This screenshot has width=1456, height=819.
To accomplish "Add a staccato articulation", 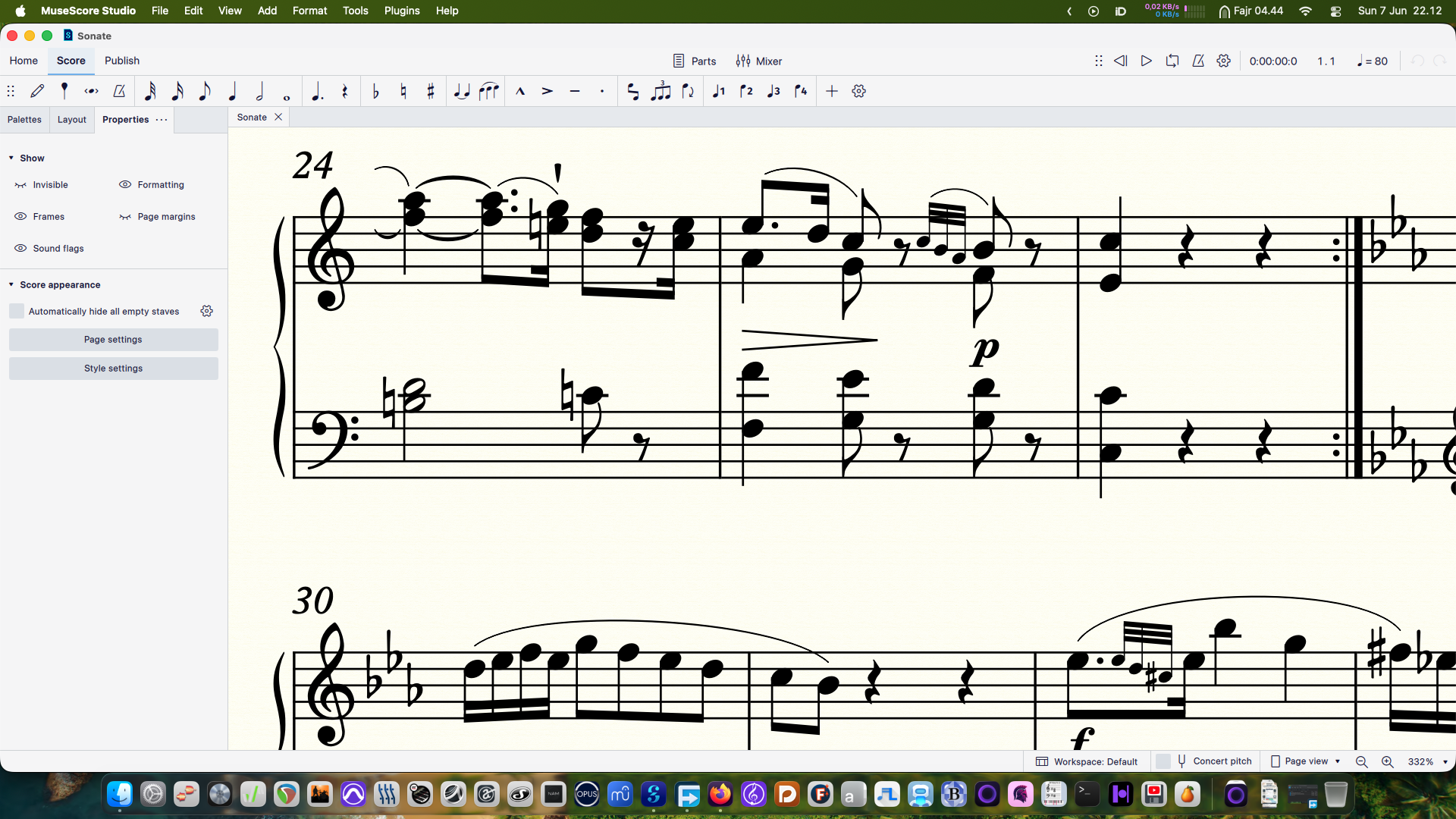I will click(x=602, y=91).
